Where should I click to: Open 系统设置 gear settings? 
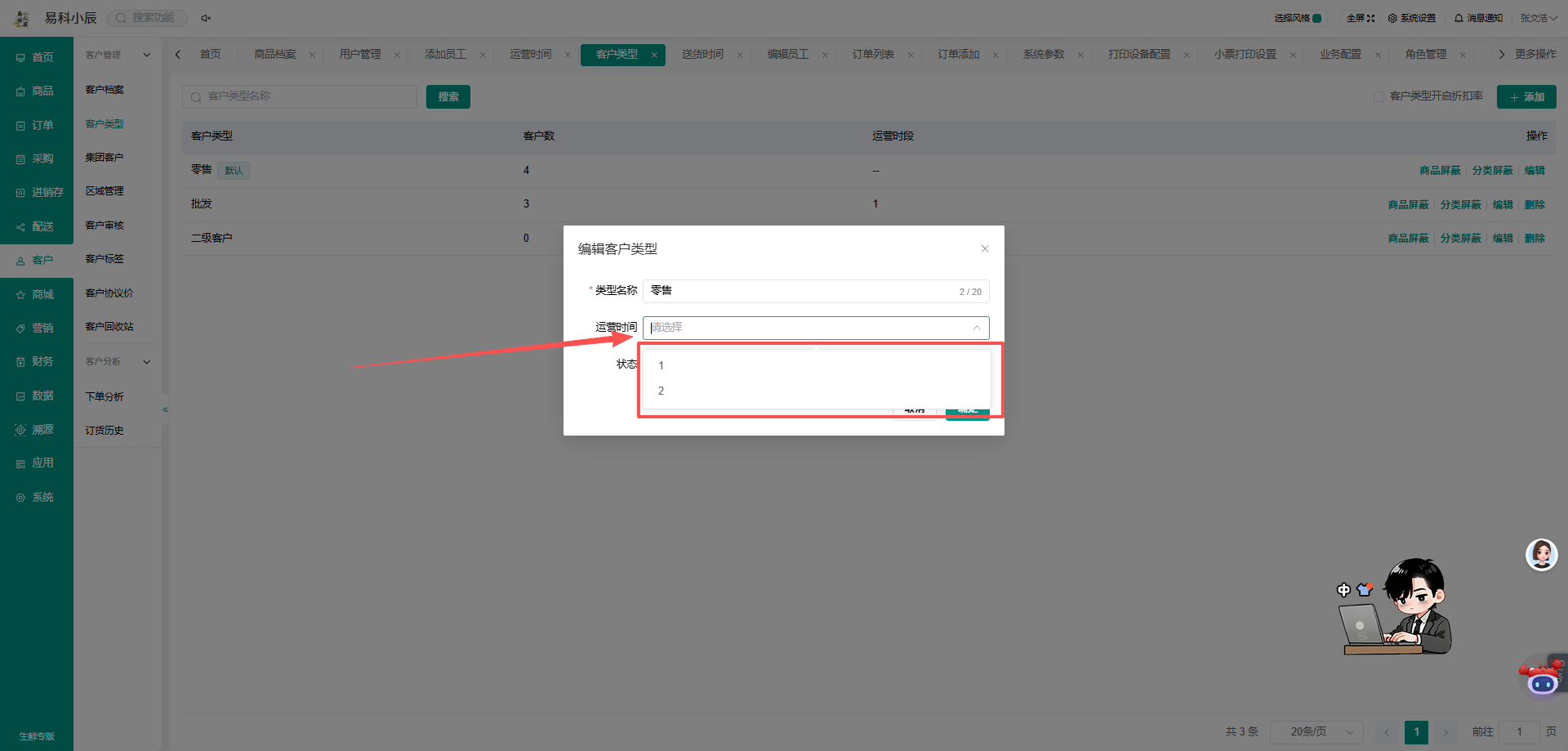coord(1411,18)
